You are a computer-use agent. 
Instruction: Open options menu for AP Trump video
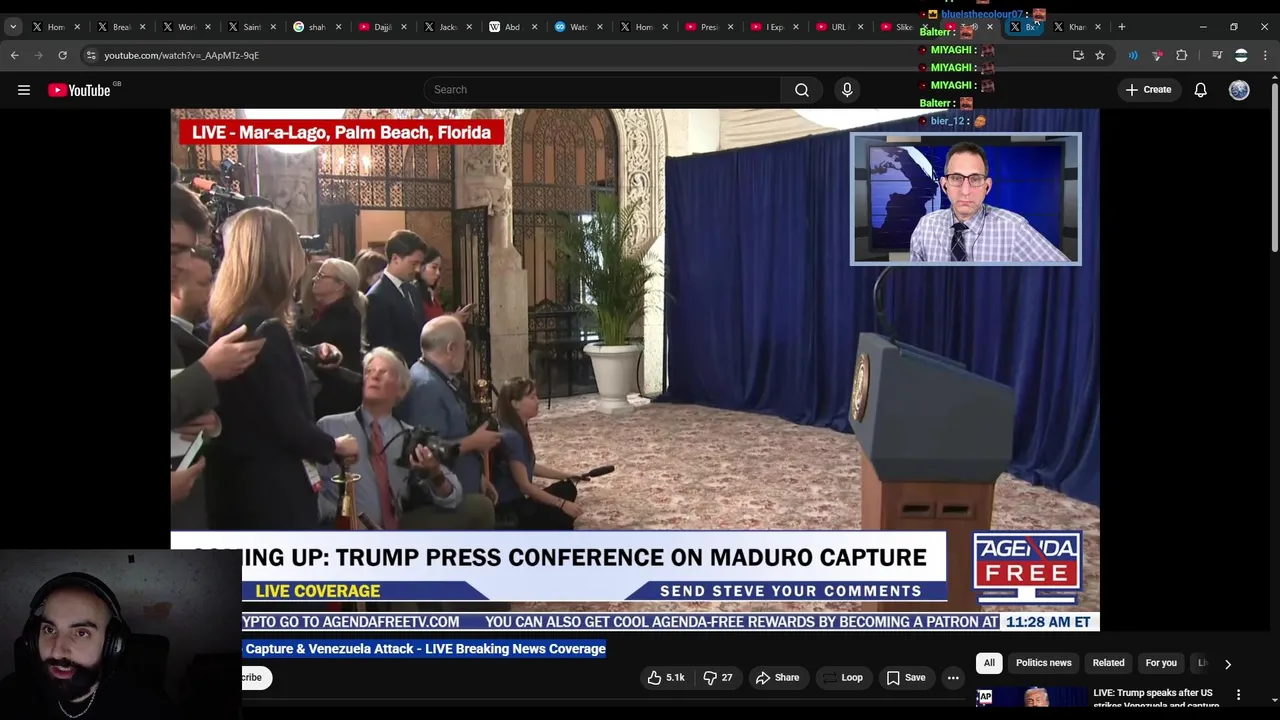[x=1238, y=694]
